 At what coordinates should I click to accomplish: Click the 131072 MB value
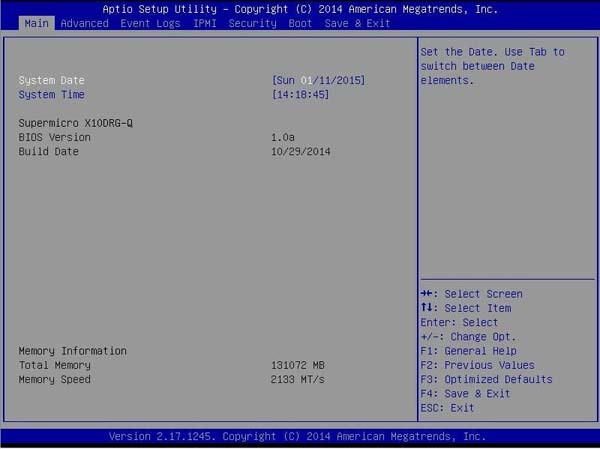pos(298,365)
